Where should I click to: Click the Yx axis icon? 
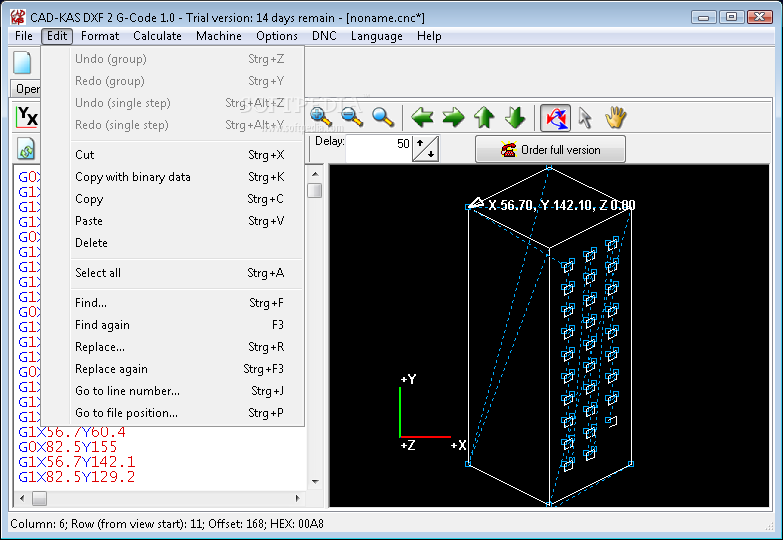pyautogui.click(x=27, y=117)
